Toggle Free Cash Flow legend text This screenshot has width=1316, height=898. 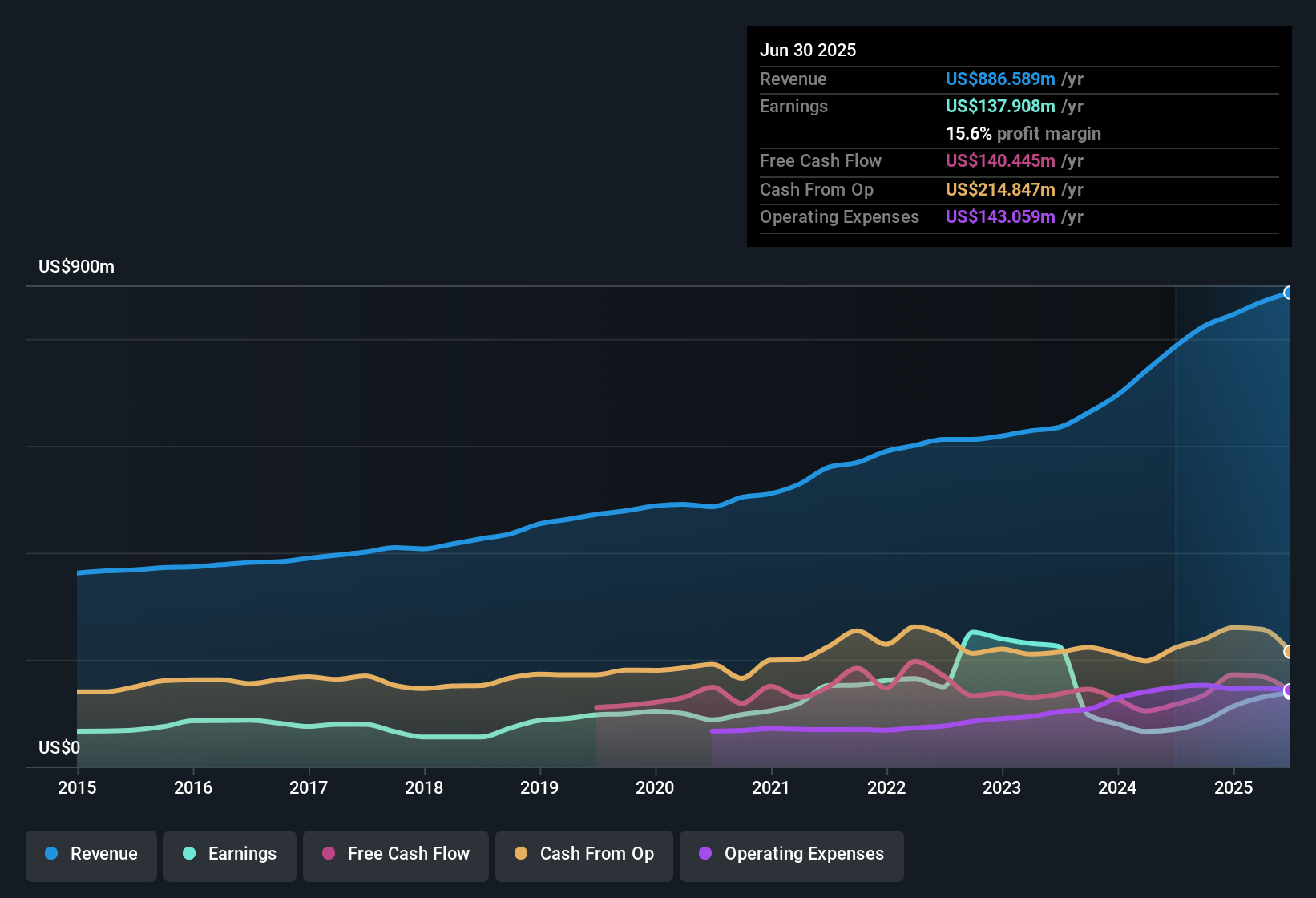408,853
